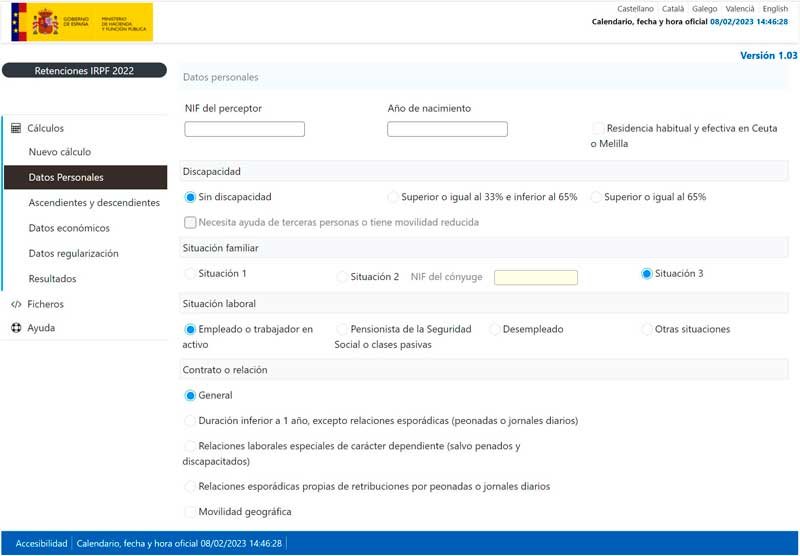The image size is (800, 556).
Task: Pick Movilidad geográfica contract option
Action: [x=191, y=512]
